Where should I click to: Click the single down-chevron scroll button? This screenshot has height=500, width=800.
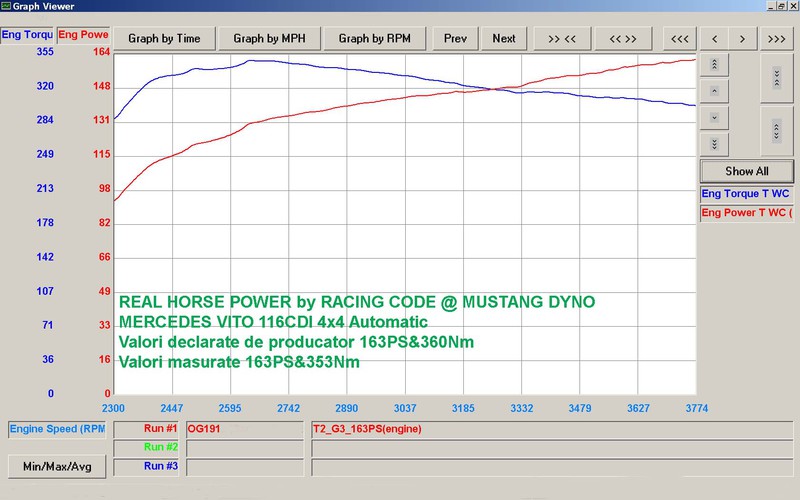(x=714, y=118)
